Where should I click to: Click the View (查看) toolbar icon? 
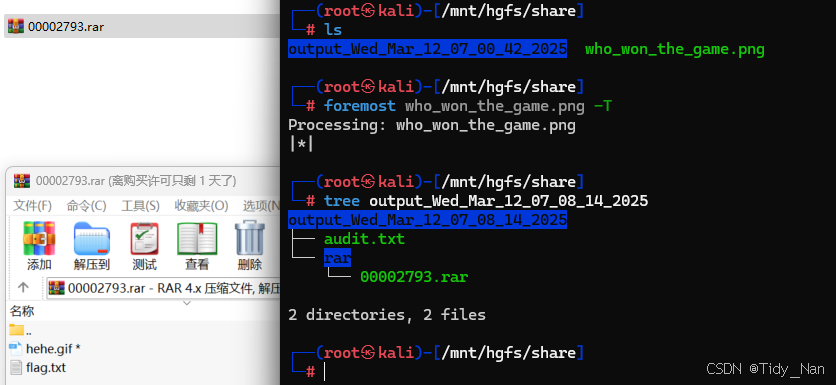[x=197, y=246]
